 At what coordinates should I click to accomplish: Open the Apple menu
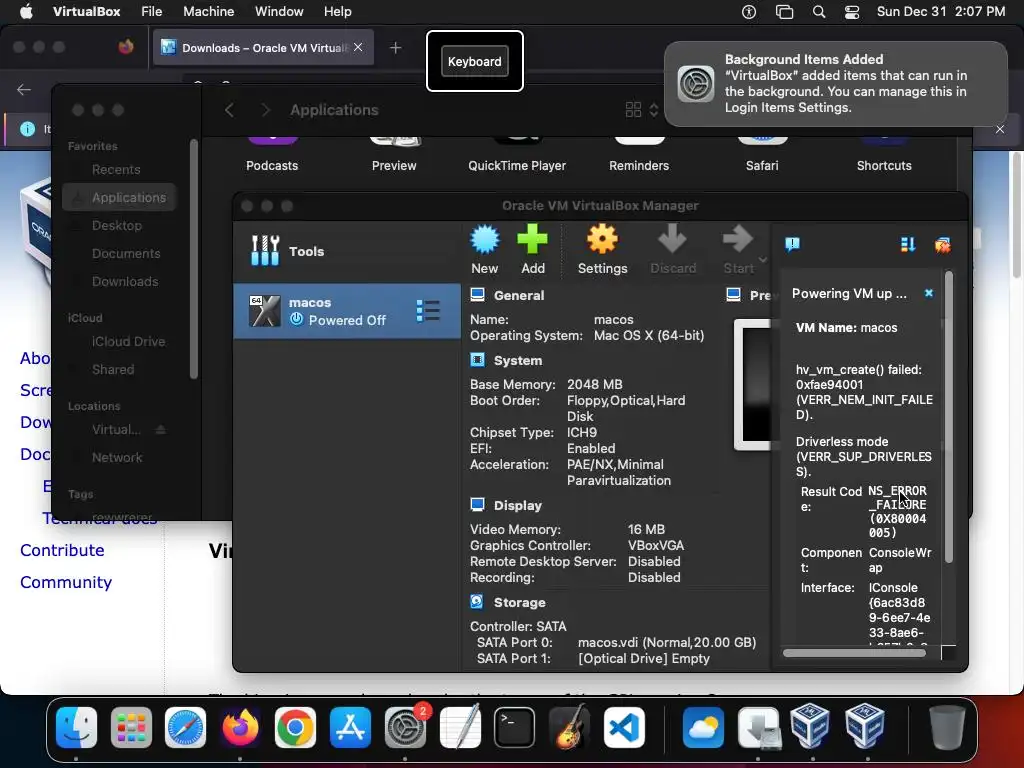coord(26,12)
